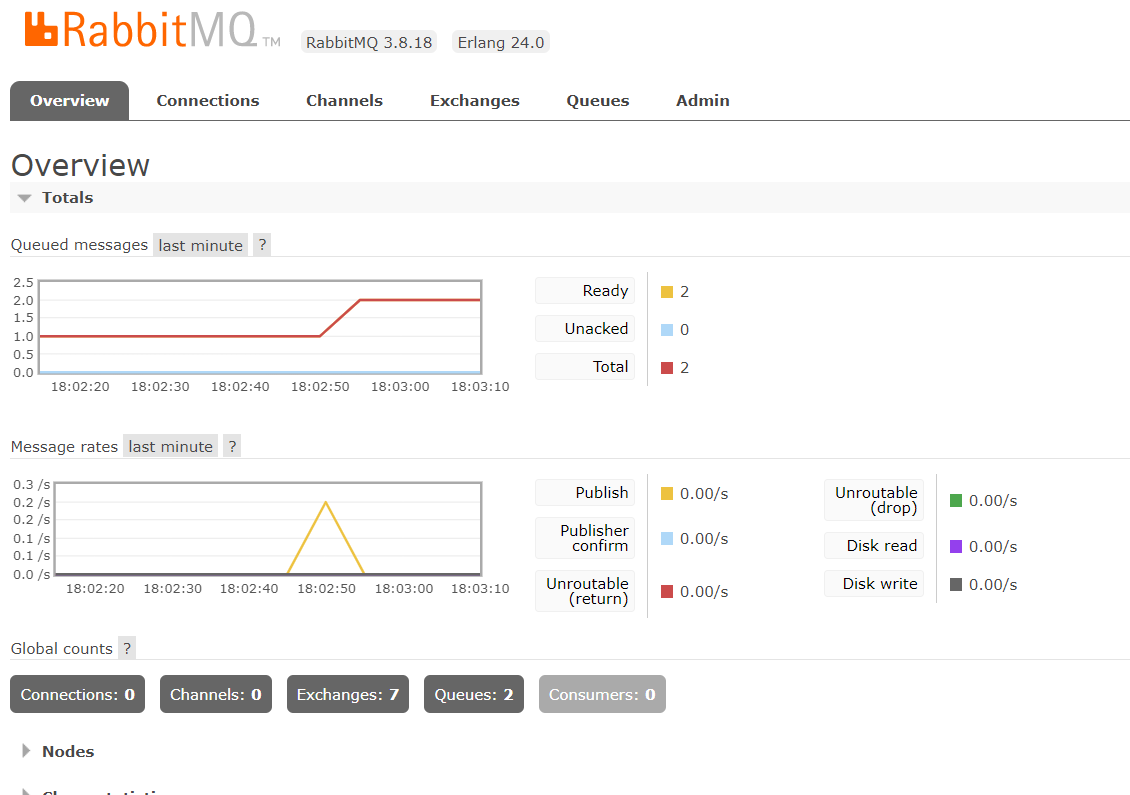Open the Exchanges tab
Viewport: 1130px width, 795px height.
[x=474, y=101]
